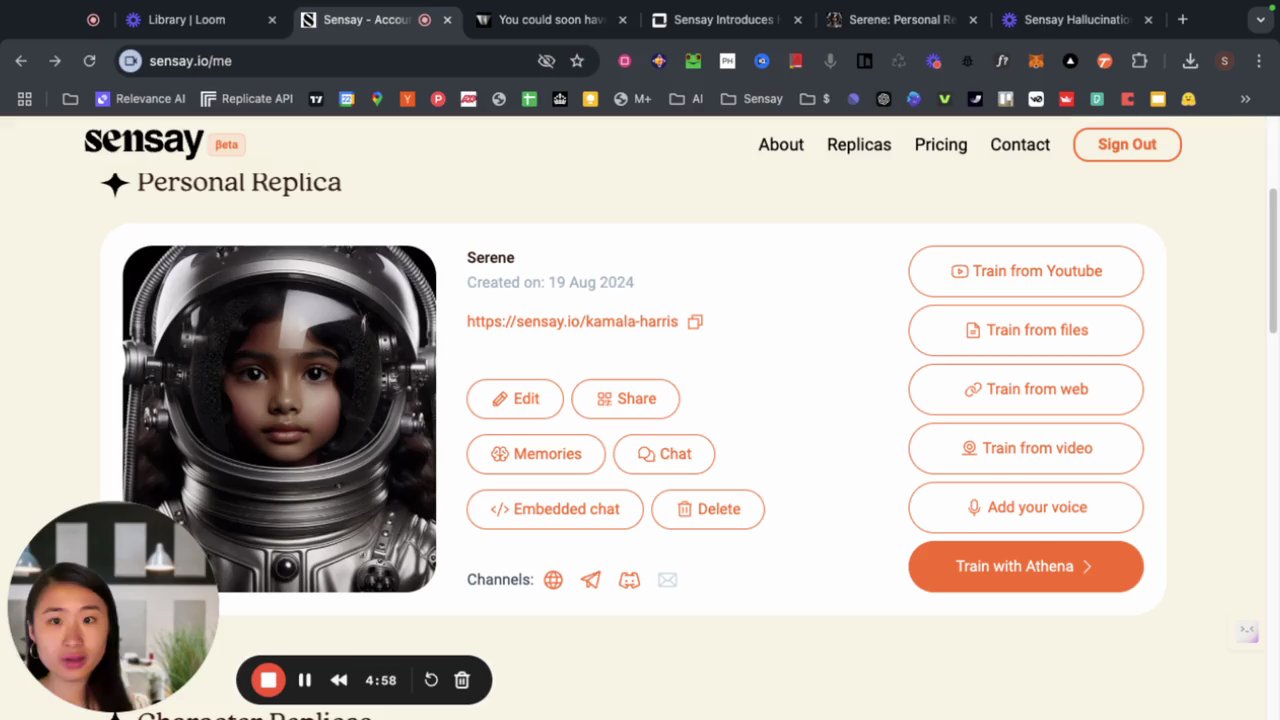This screenshot has height=720, width=1280.
Task: Restart the Loom recording
Action: (431, 680)
